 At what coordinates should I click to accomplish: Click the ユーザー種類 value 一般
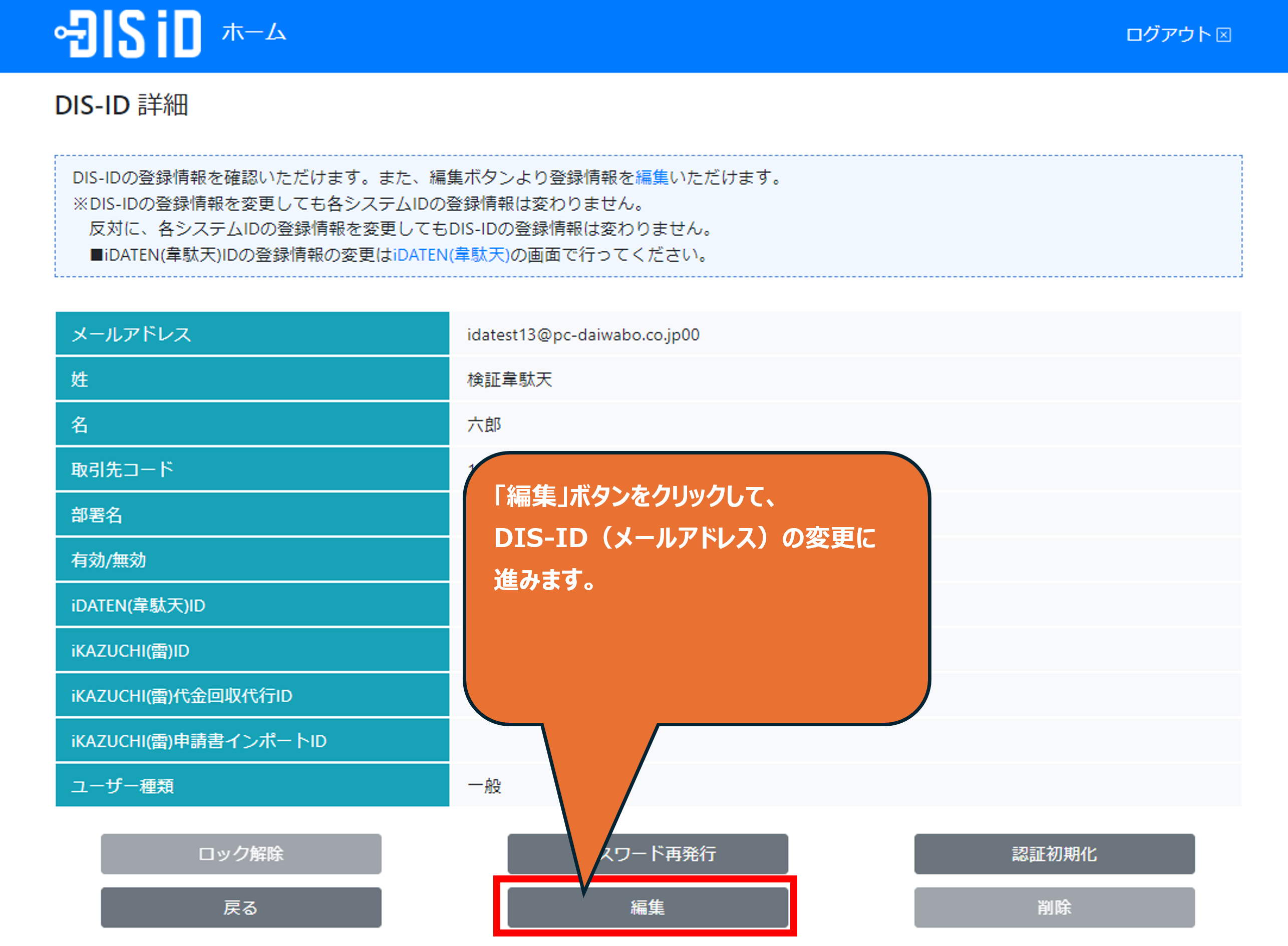[x=484, y=786]
